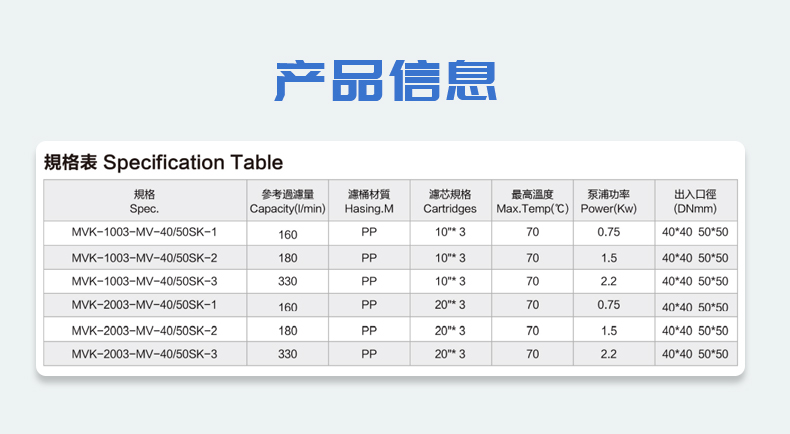This screenshot has height=434, width=790.
Task: Click the Cartridges column header
Action: [x=450, y=201]
